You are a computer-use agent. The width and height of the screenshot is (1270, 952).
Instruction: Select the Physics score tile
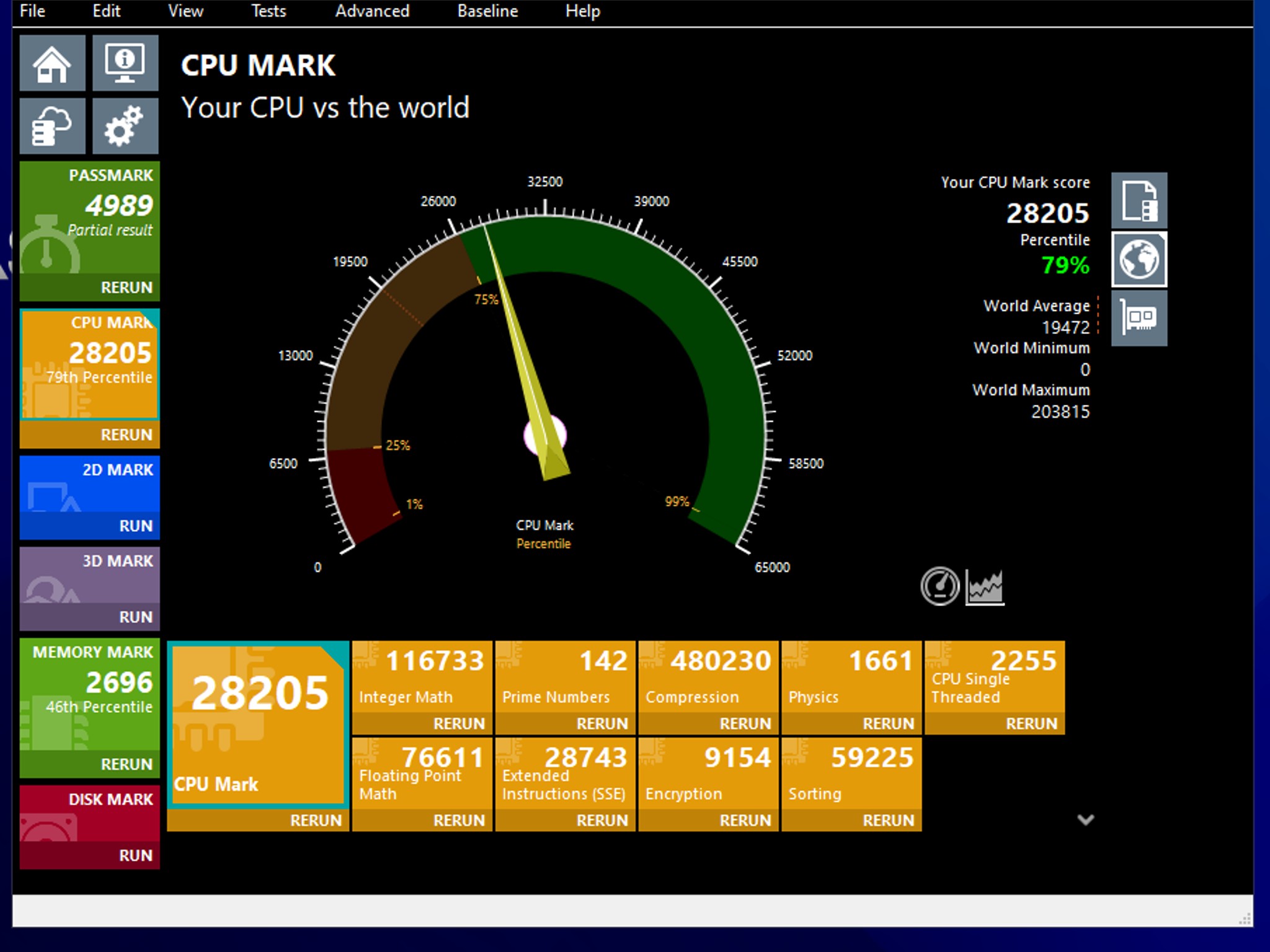click(851, 677)
